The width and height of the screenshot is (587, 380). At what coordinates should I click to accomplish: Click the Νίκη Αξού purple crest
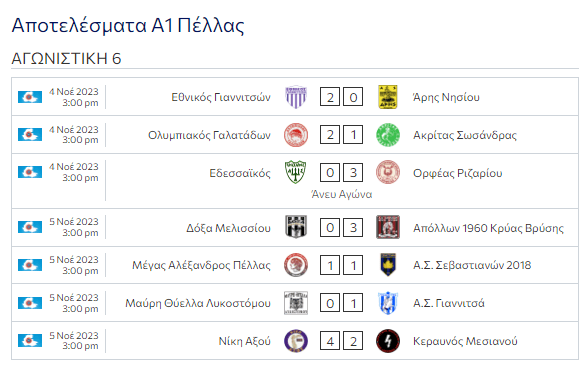(x=296, y=341)
